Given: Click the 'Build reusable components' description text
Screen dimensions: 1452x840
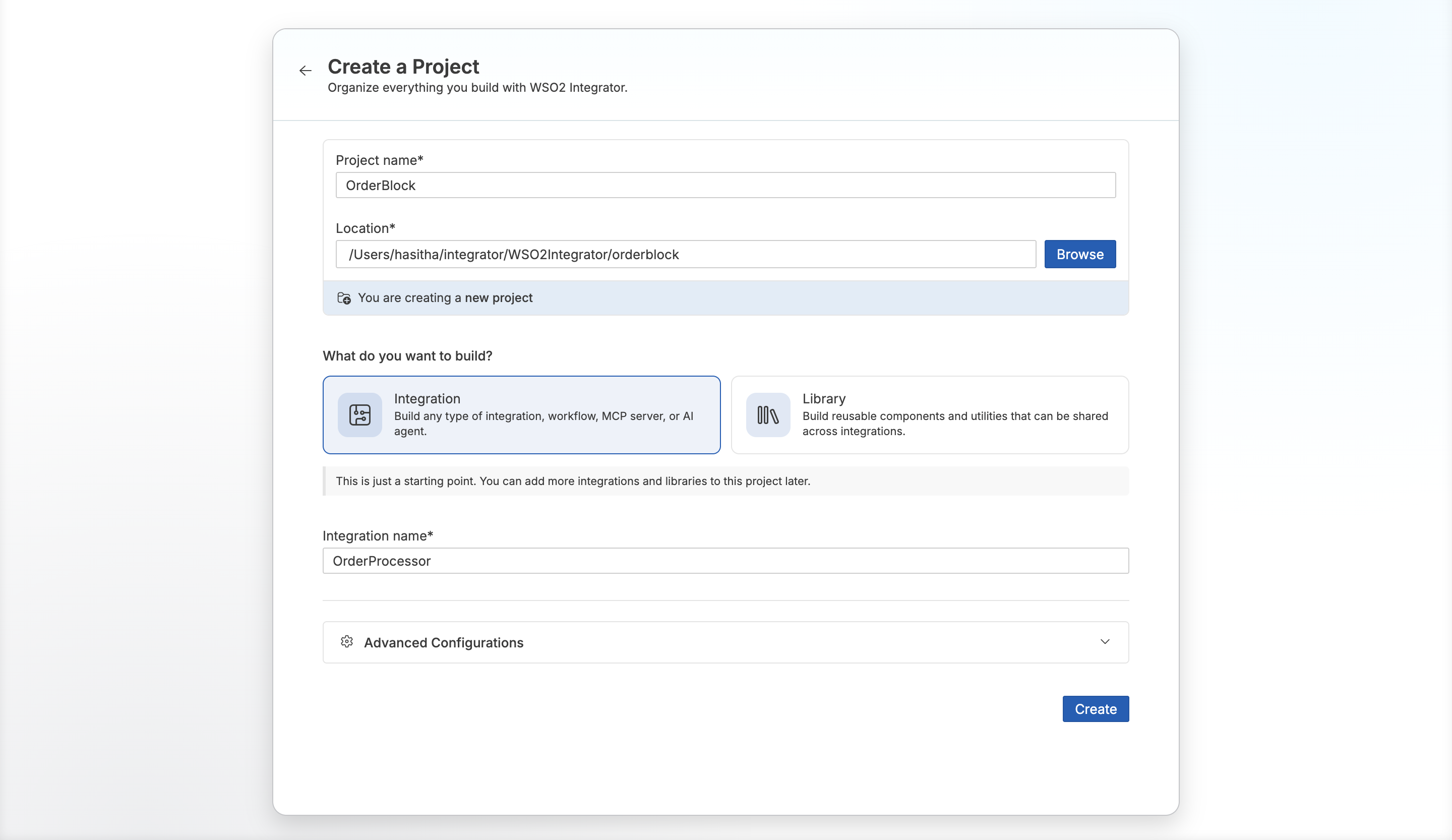Looking at the screenshot, I should click(x=955, y=424).
